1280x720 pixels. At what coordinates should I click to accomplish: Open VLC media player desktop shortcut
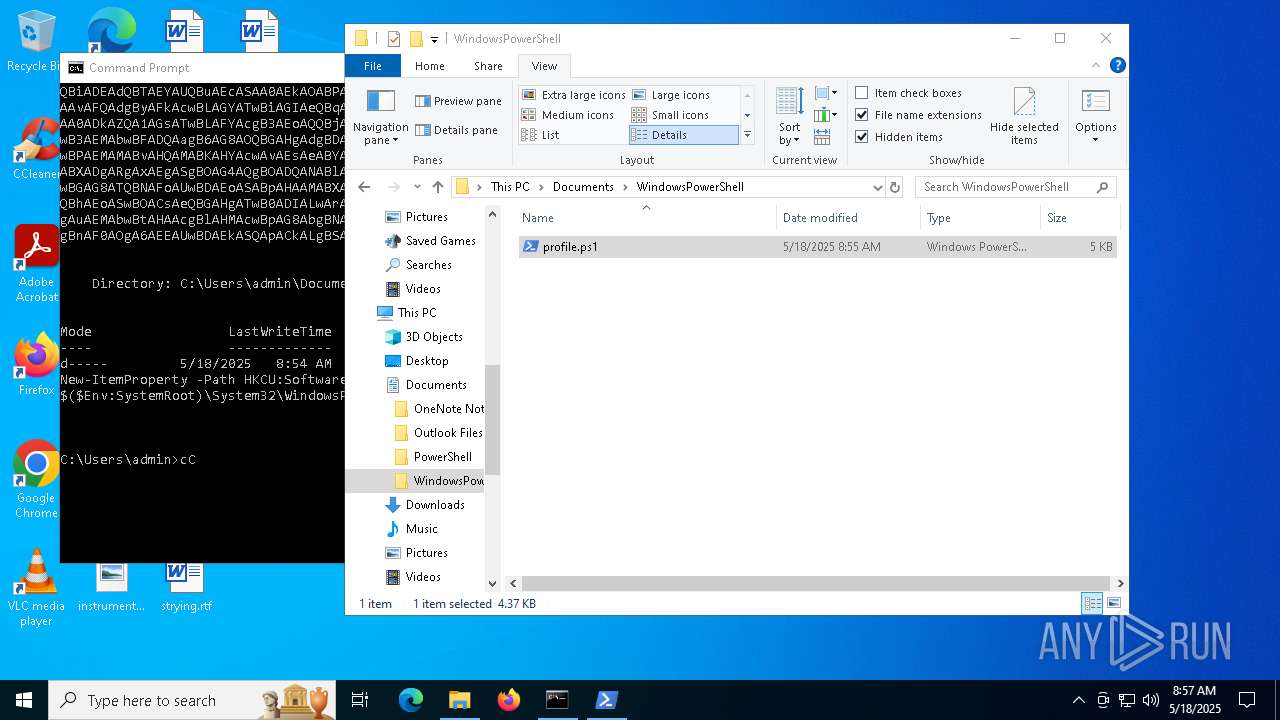pos(36,588)
